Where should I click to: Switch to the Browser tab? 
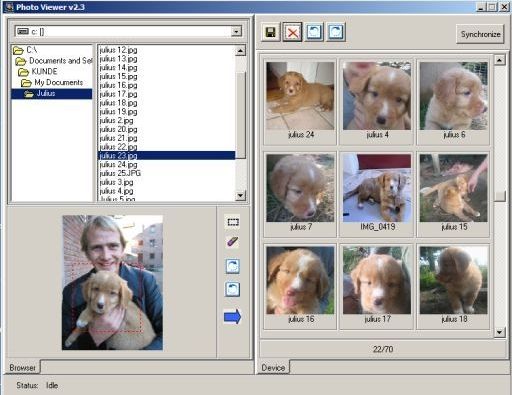tap(22, 367)
